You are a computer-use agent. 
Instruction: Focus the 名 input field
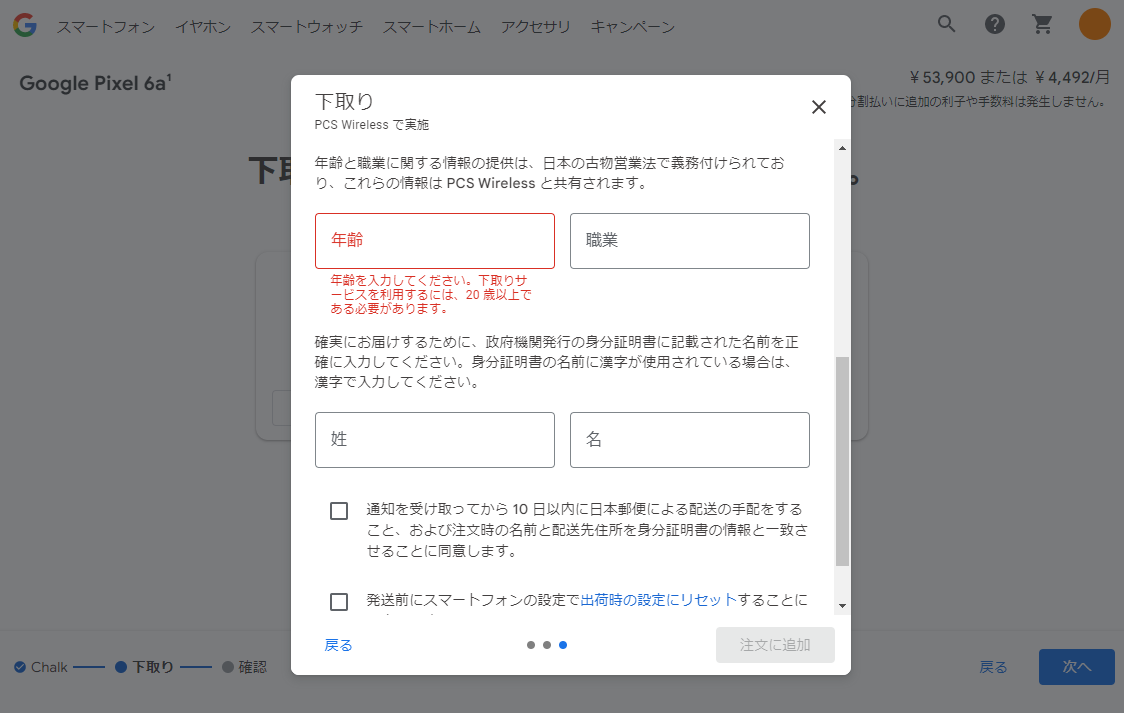click(x=690, y=440)
